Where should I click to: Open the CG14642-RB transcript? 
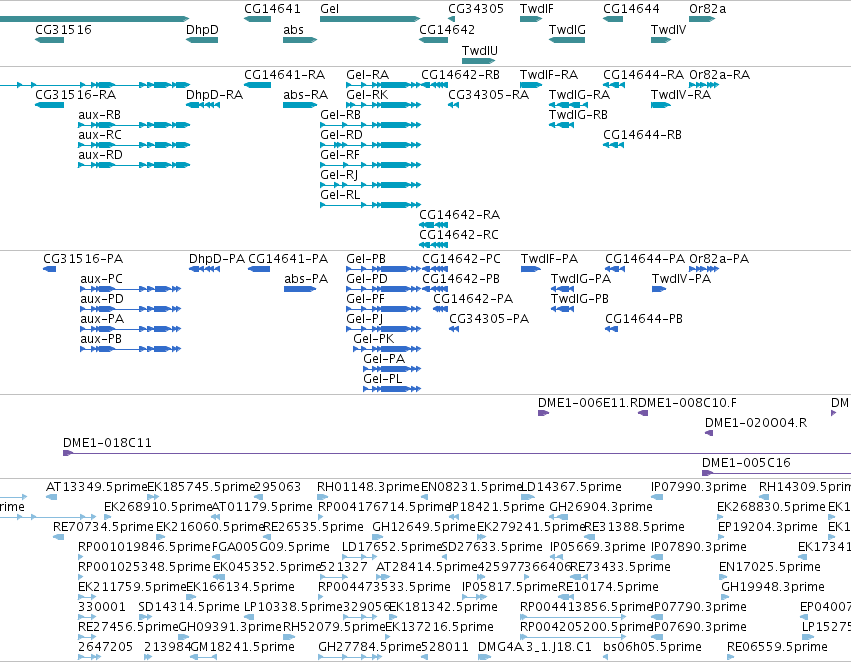434,85
